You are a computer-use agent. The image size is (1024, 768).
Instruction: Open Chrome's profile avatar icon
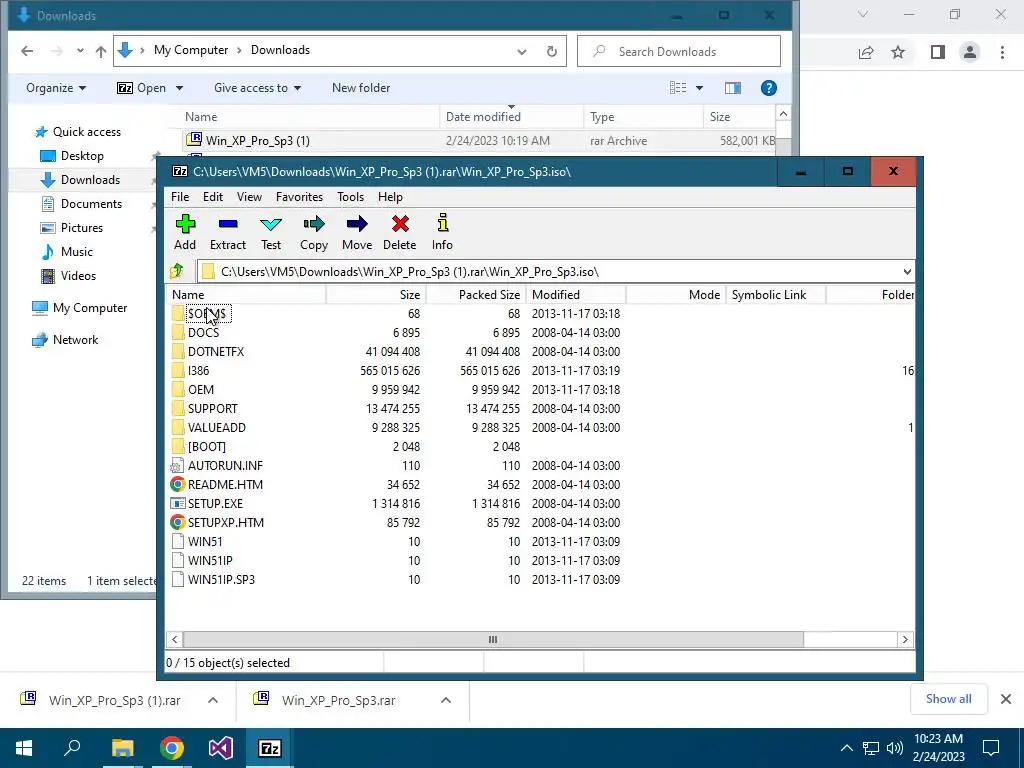(970, 52)
